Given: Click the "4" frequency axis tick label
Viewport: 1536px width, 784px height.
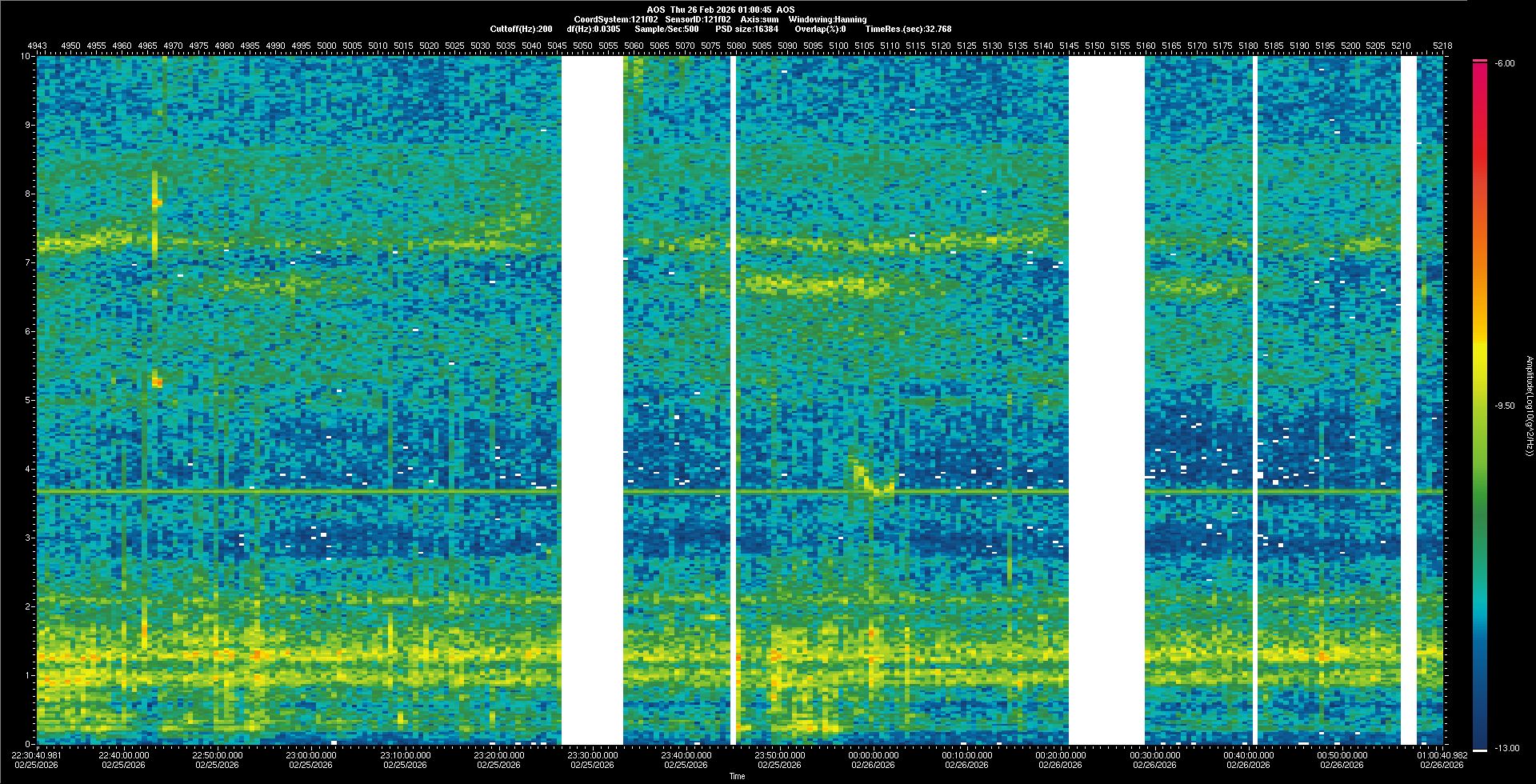Looking at the screenshot, I should pyautogui.click(x=28, y=469).
